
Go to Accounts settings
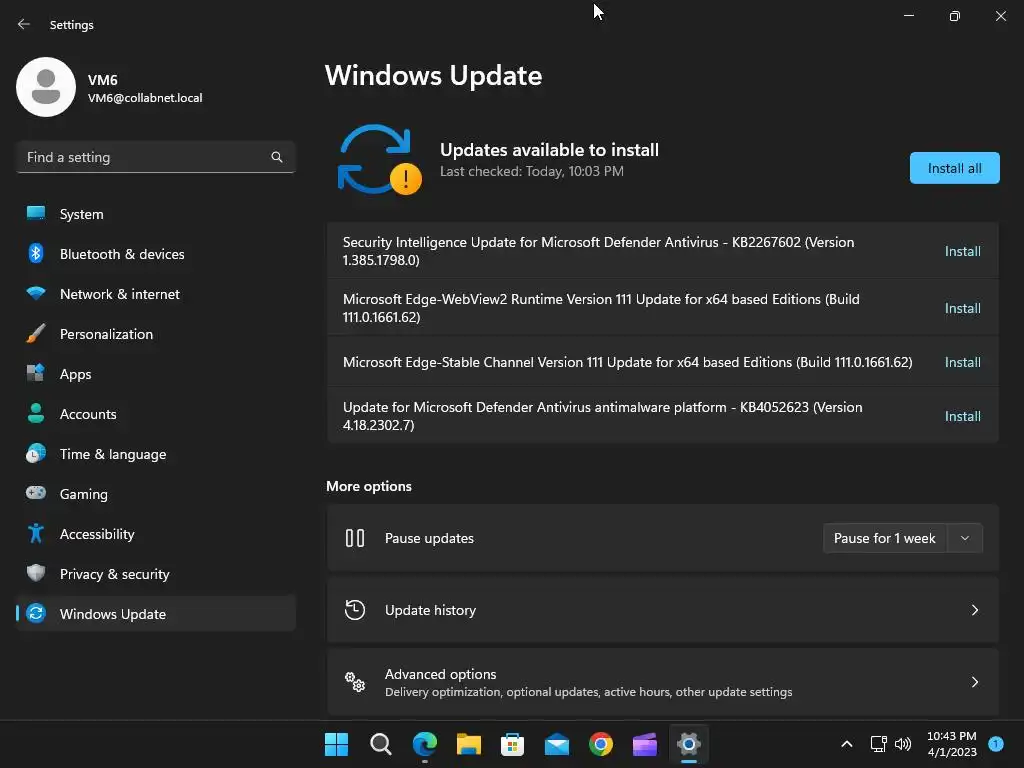156,413
